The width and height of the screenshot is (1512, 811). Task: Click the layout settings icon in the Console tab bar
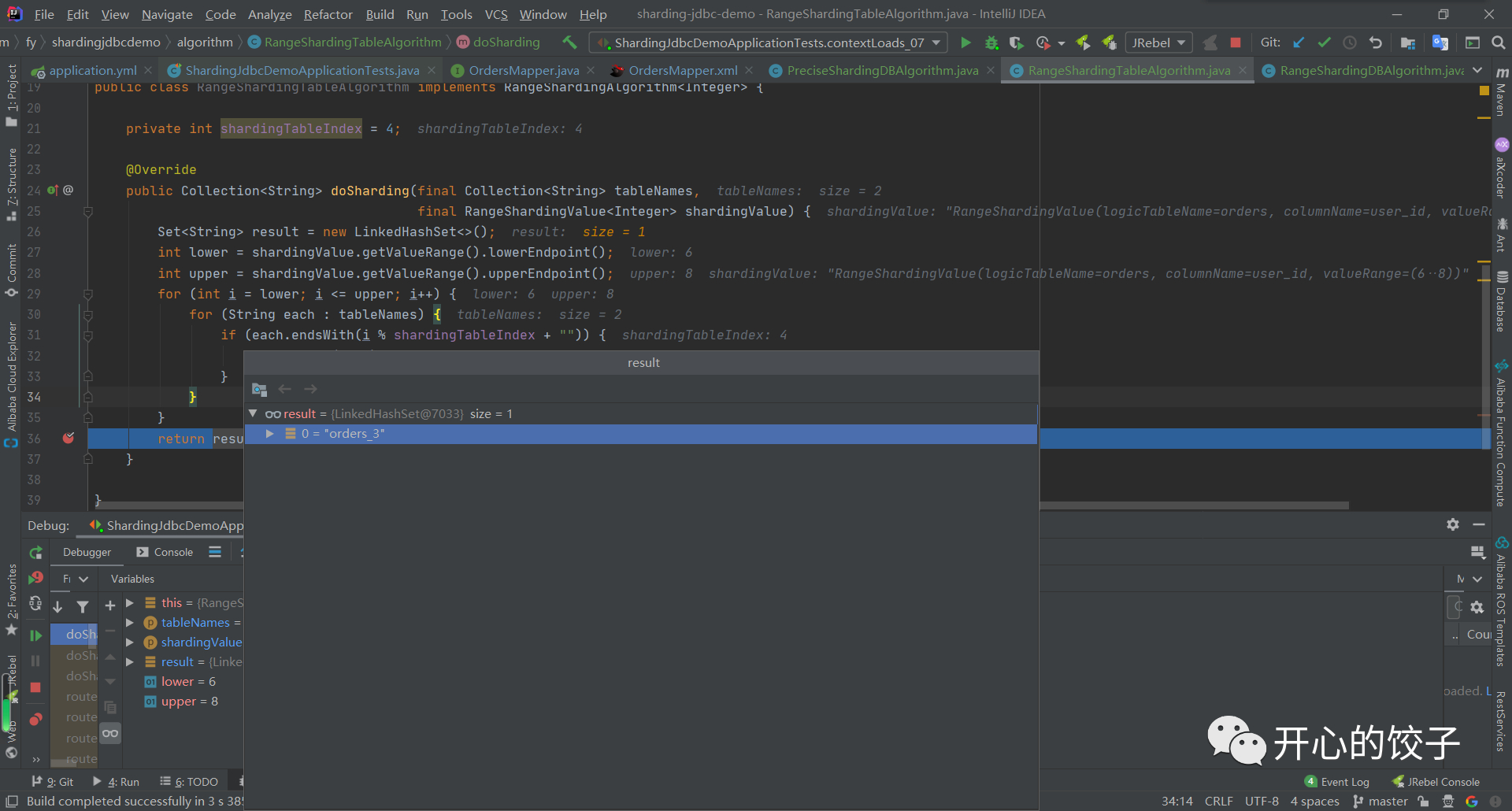[215, 552]
